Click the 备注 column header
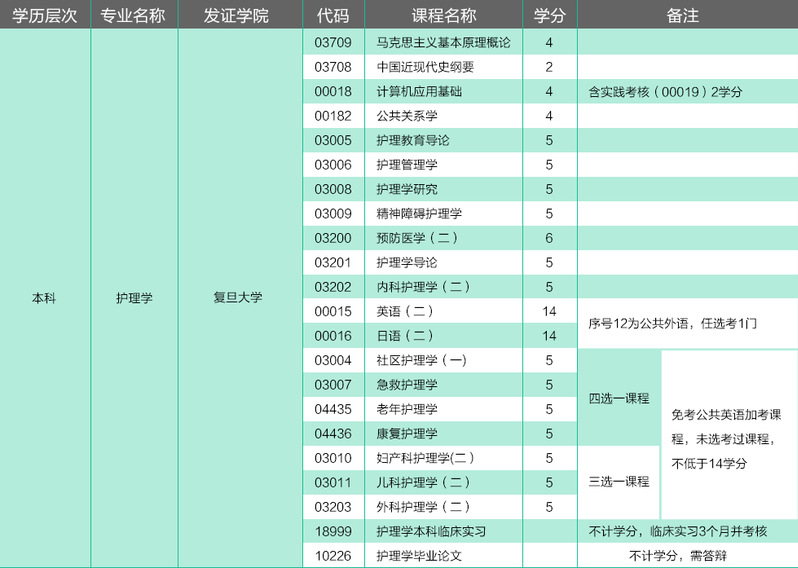Viewport: 798px width, 568px height. point(682,15)
